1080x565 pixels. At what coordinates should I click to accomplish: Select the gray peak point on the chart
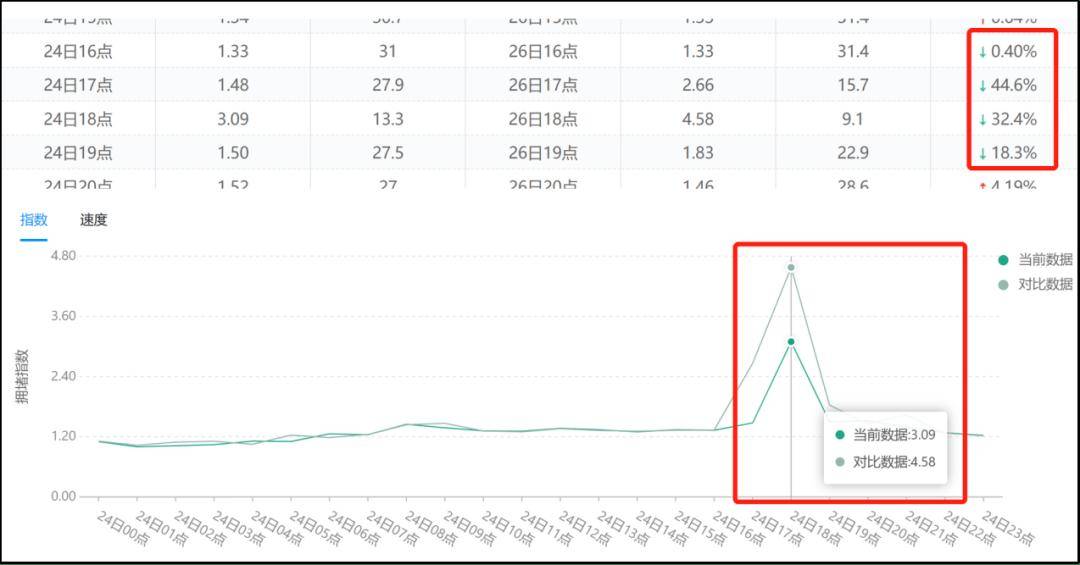click(x=791, y=267)
